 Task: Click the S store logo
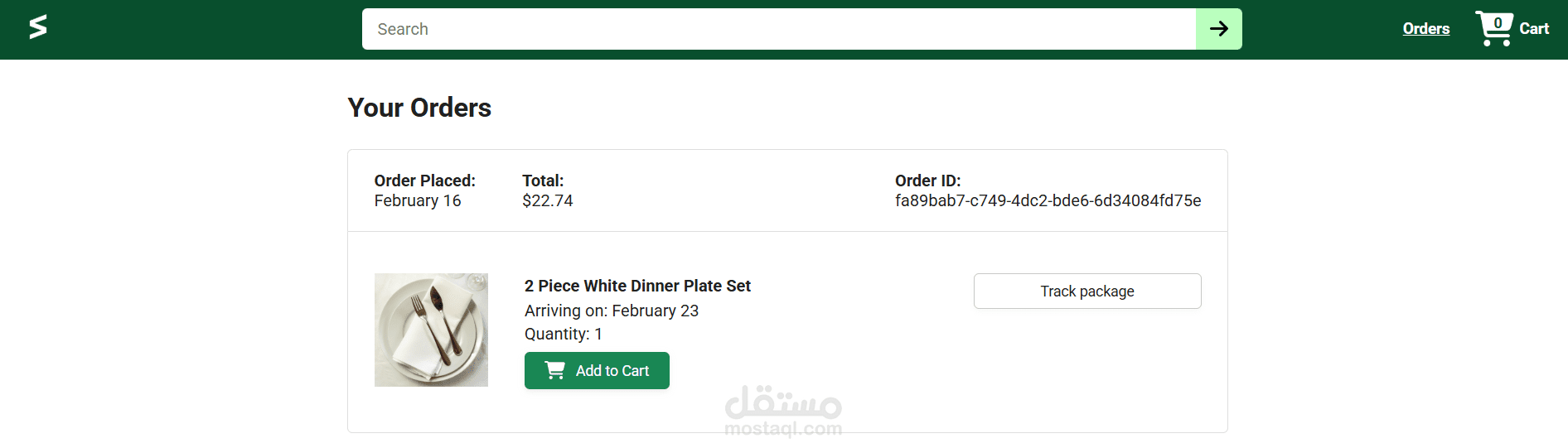coord(38,27)
